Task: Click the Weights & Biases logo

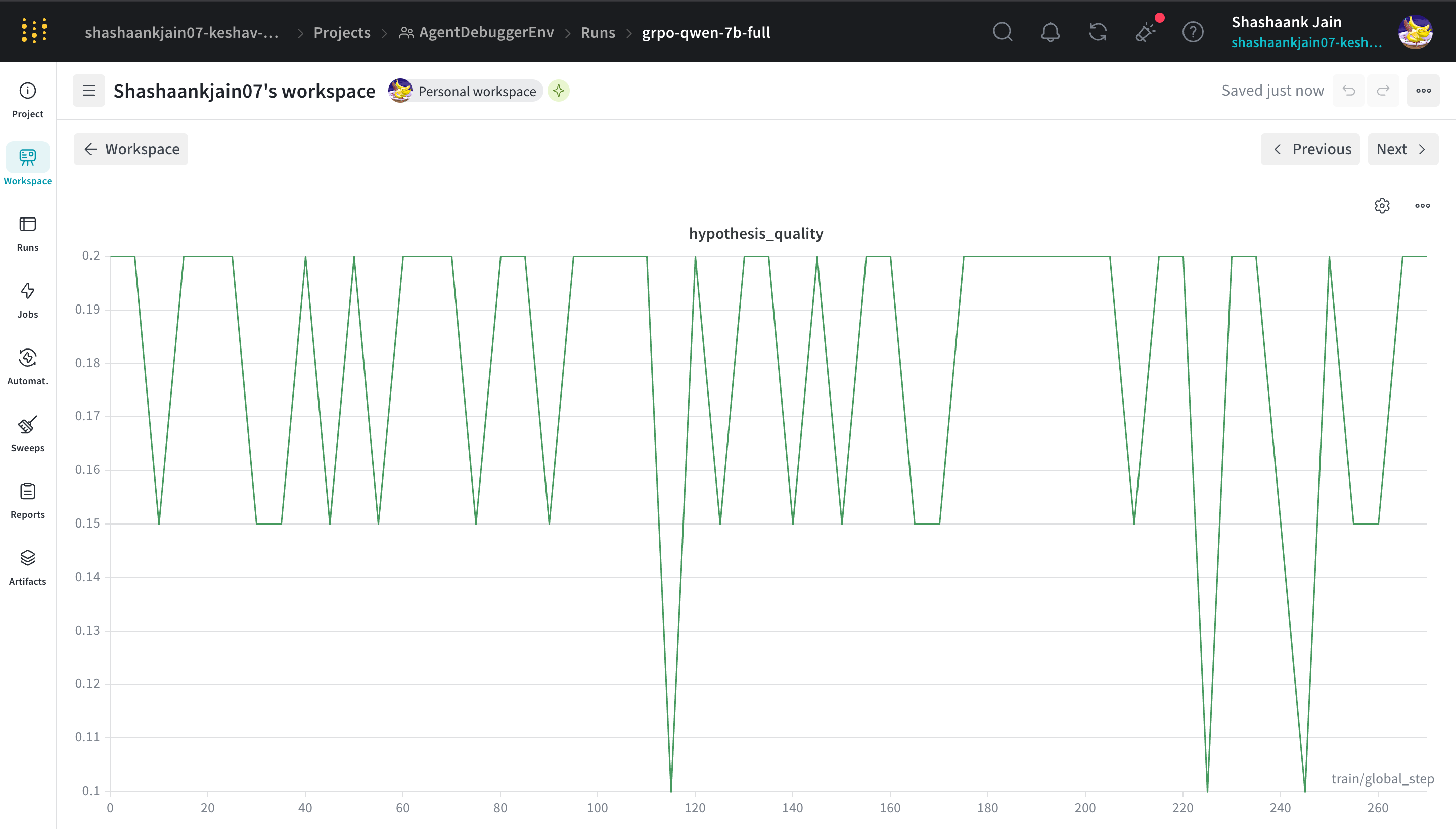Action: 34,31
